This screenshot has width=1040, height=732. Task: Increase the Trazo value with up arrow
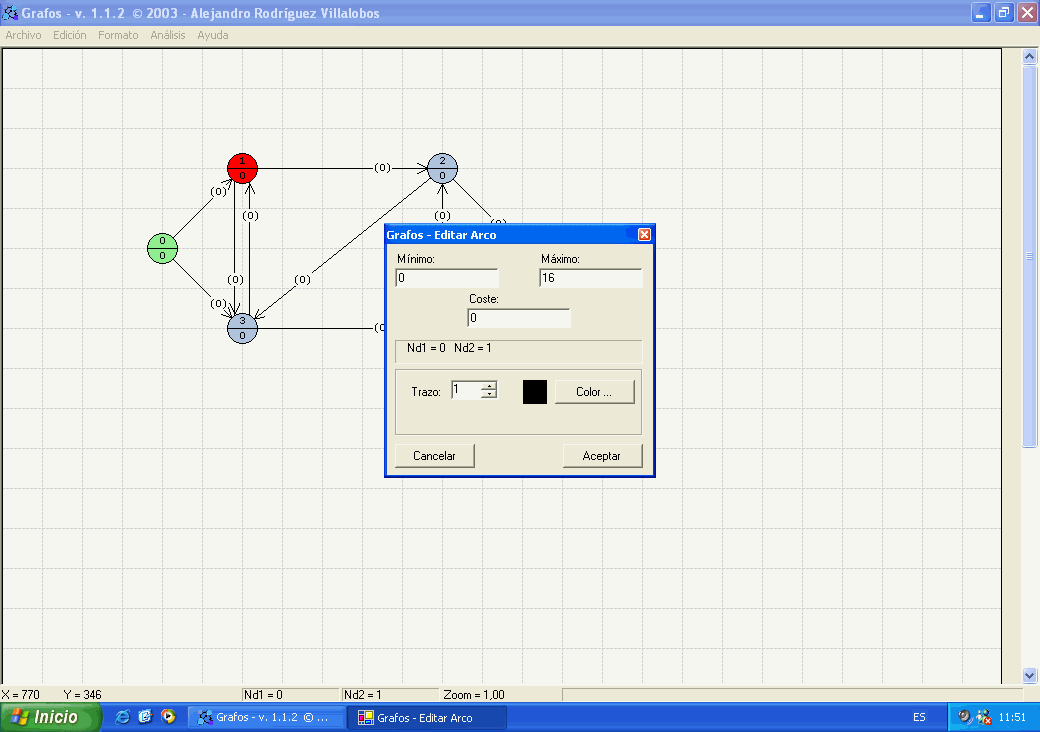(x=488, y=386)
